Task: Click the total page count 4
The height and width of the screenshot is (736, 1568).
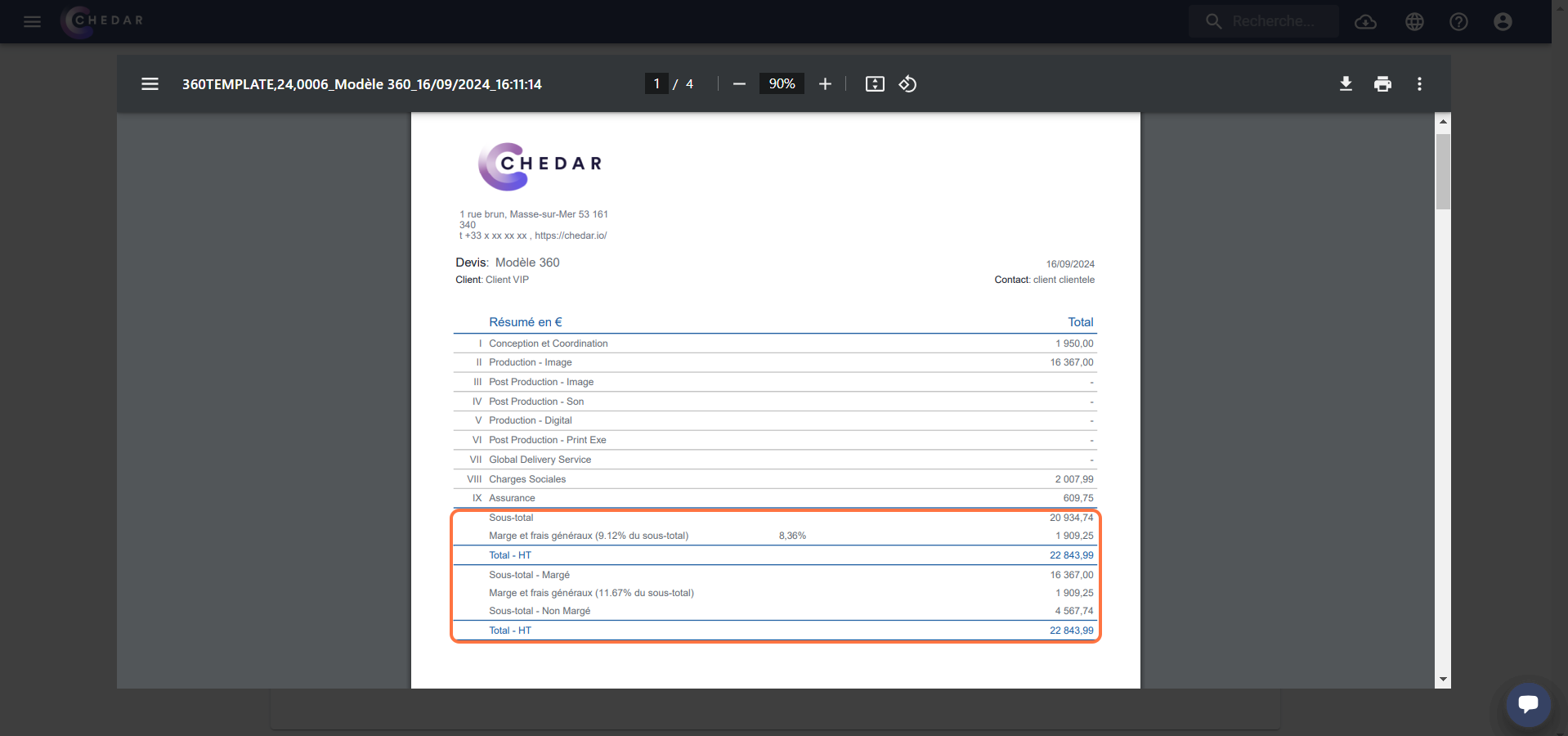Action: (689, 84)
